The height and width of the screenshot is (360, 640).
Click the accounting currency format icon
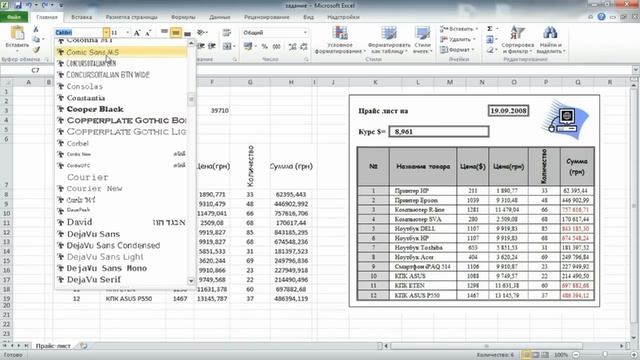click(248, 47)
